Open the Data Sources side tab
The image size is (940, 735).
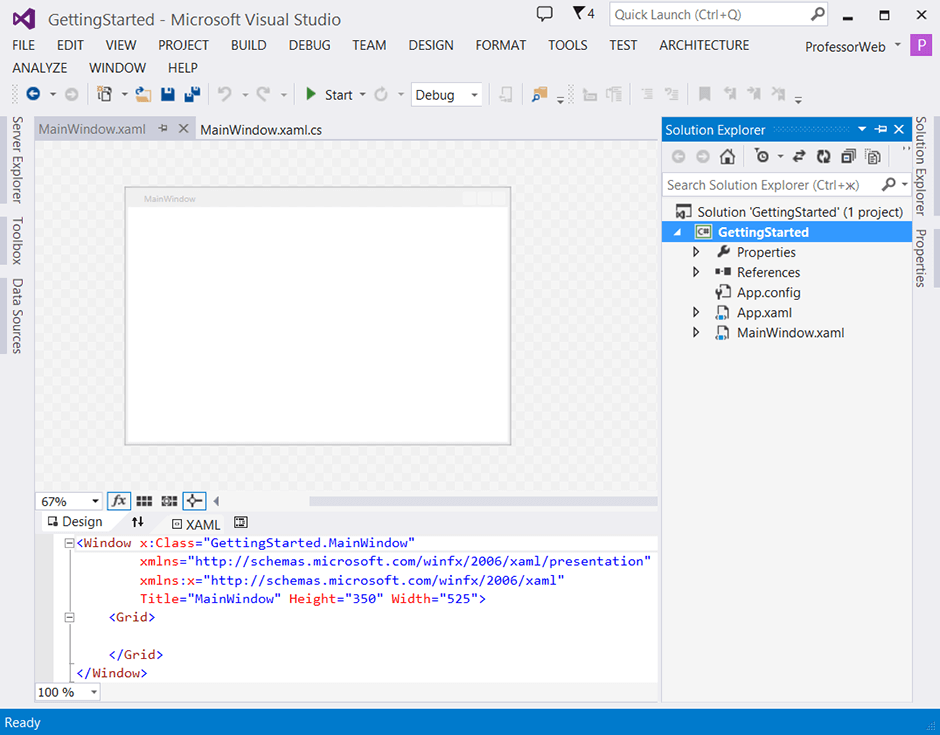click(17, 315)
